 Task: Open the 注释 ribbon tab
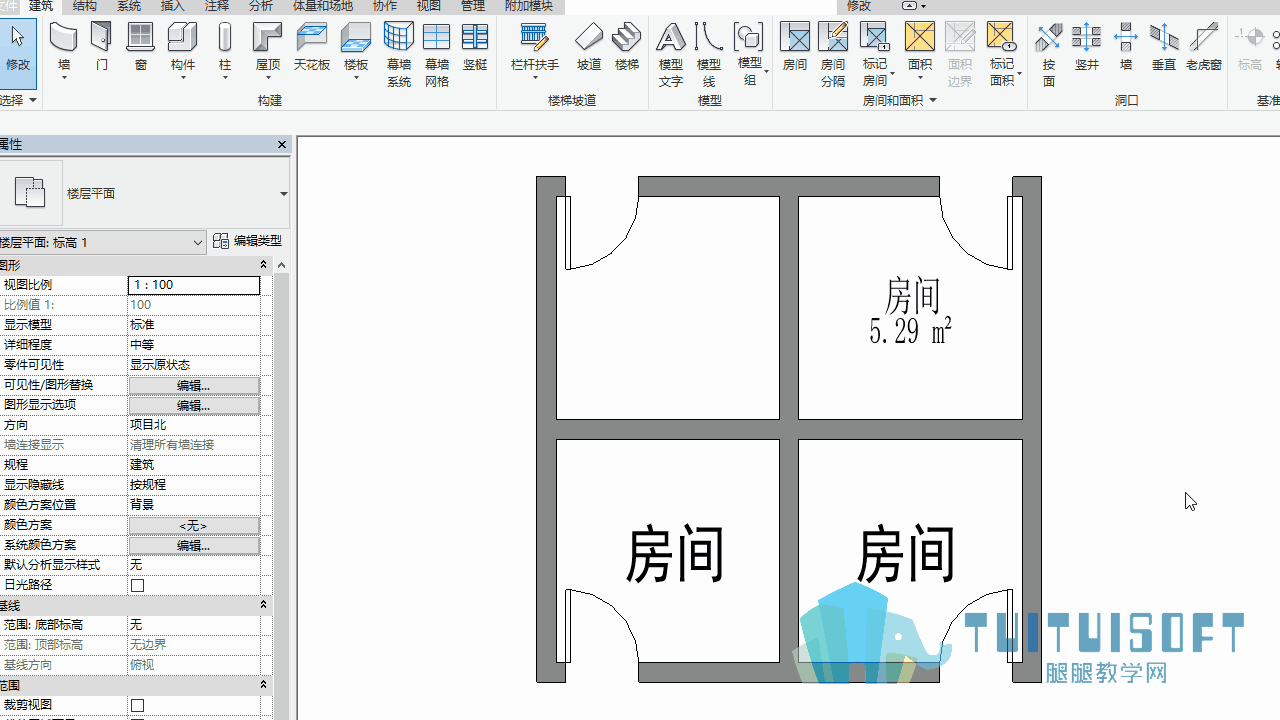217,6
